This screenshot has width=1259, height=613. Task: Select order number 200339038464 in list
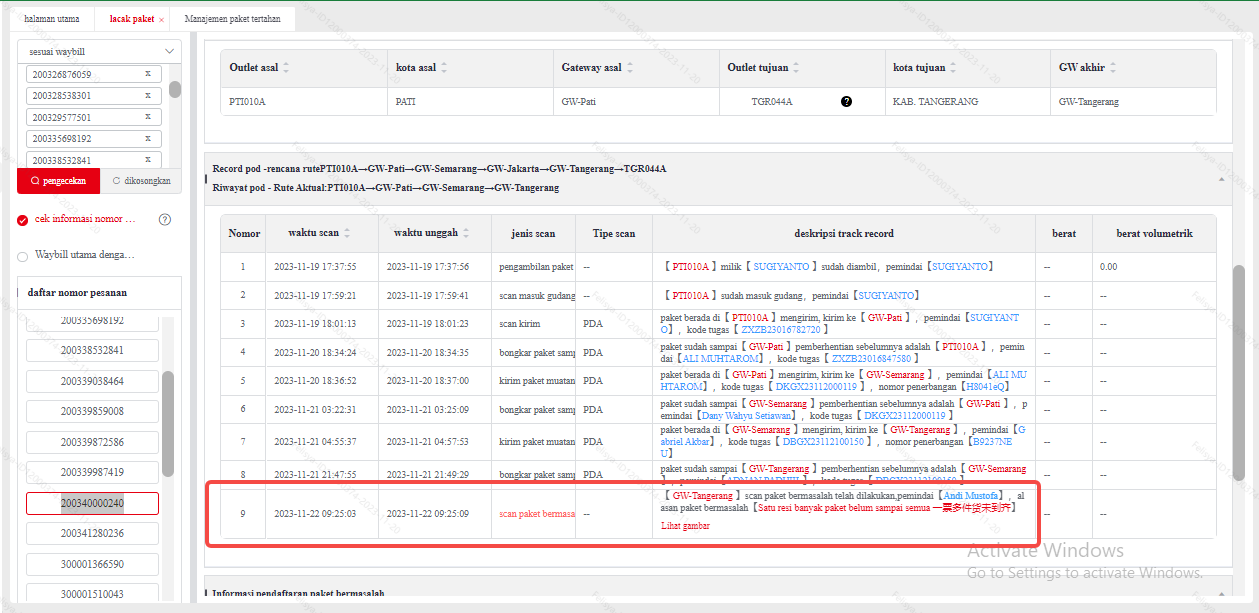[92, 381]
